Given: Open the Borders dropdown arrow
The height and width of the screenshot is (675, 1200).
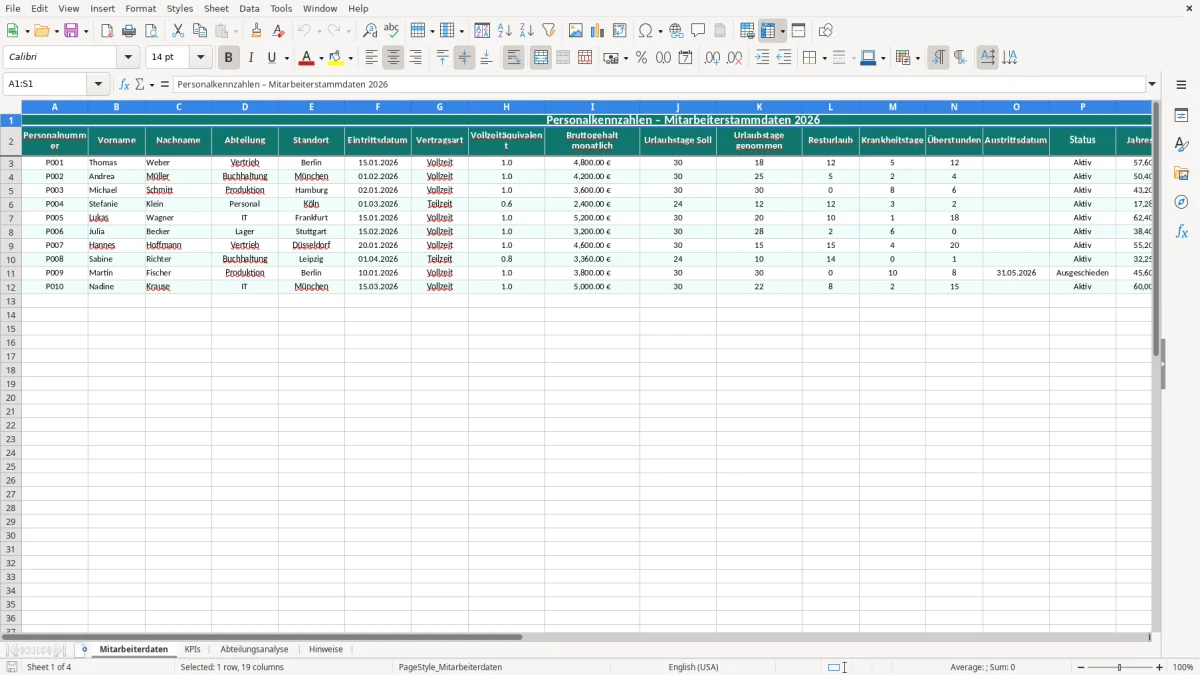Looking at the screenshot, I should [823, 58].
